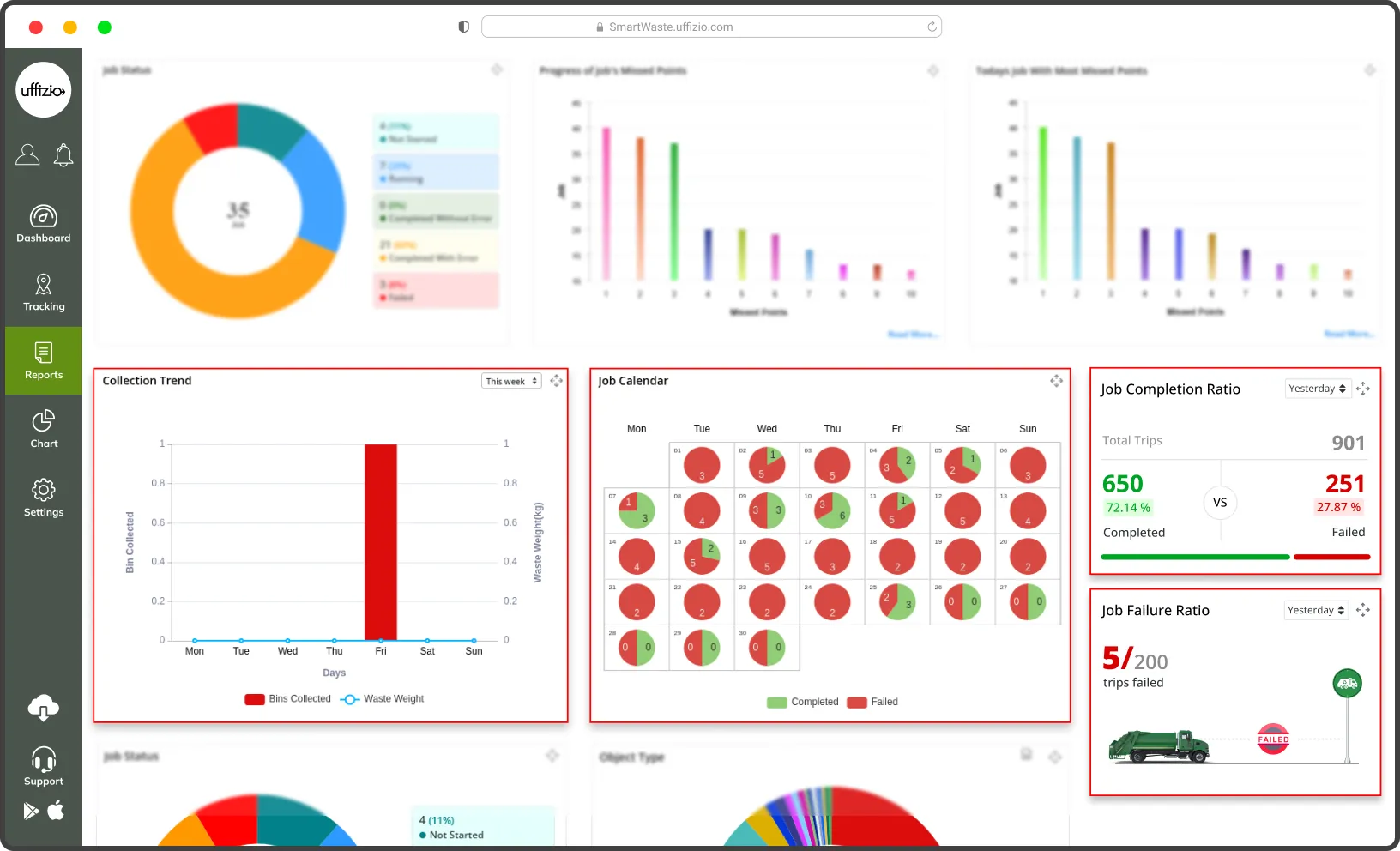Click the Uffizio logo
The image size is (1400, 851).
(x=44, y=90)
